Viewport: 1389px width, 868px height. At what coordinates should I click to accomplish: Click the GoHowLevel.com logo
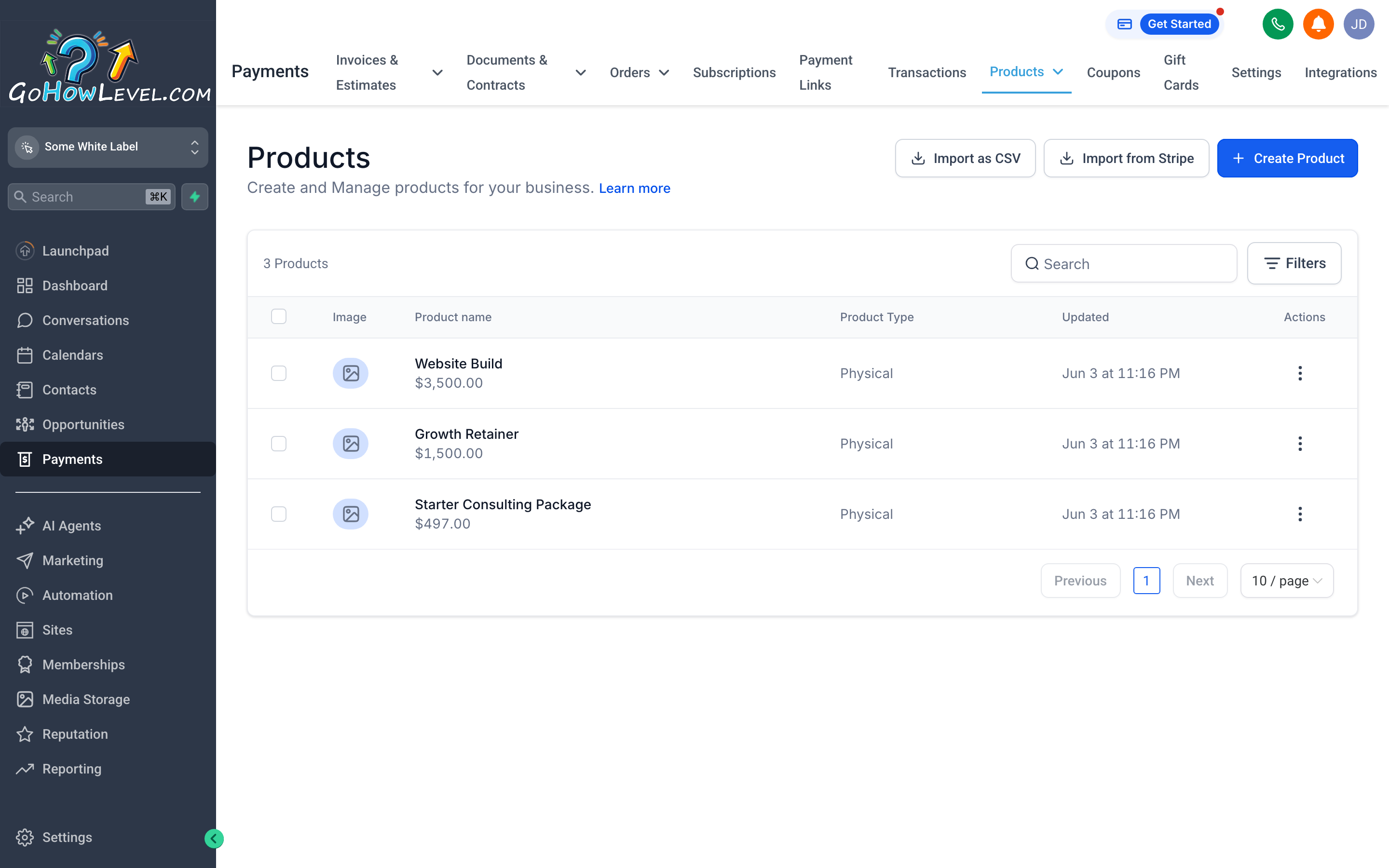click(x=109, y=66)
